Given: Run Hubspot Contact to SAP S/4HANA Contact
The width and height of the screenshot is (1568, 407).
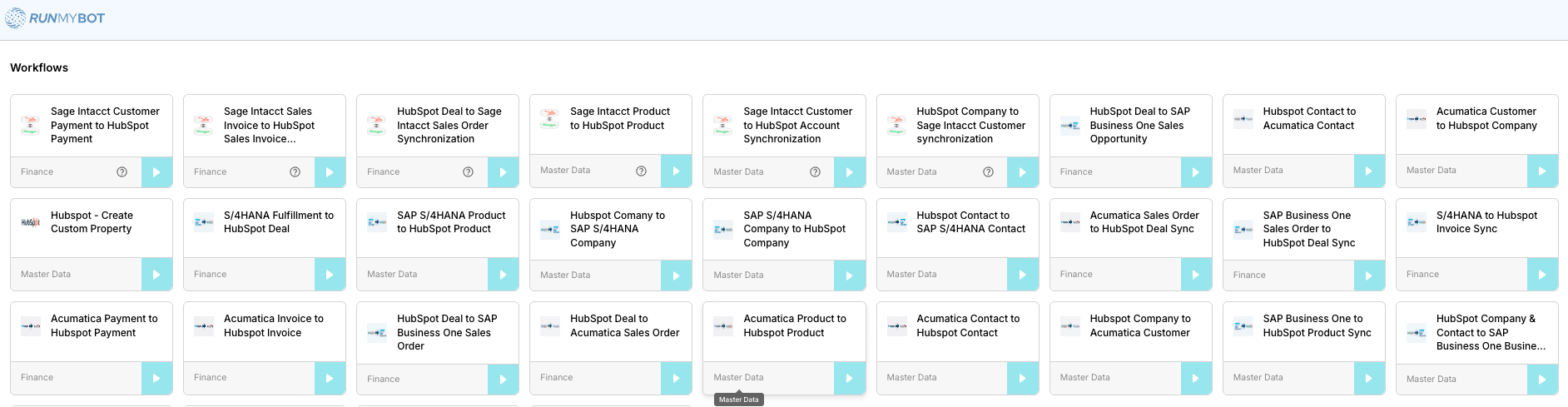Looking at the screenshot, I should pos(1023,275).
